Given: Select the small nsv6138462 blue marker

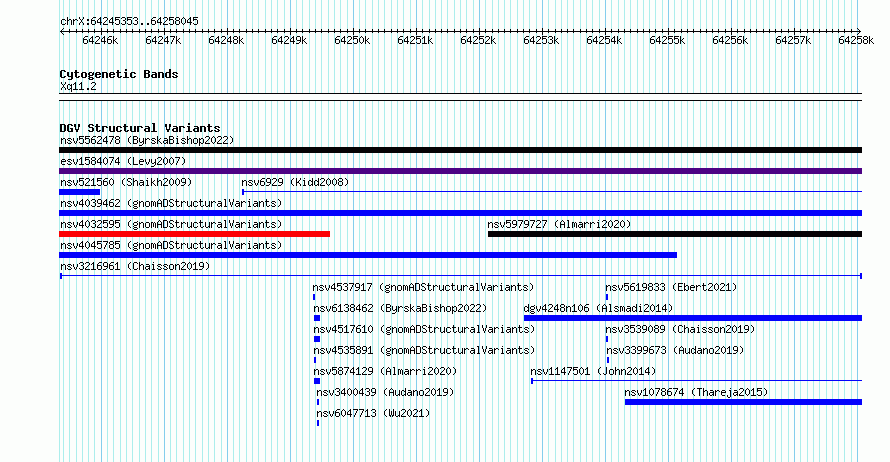Looking at the screenshot, I should click(x=317, y=318).
